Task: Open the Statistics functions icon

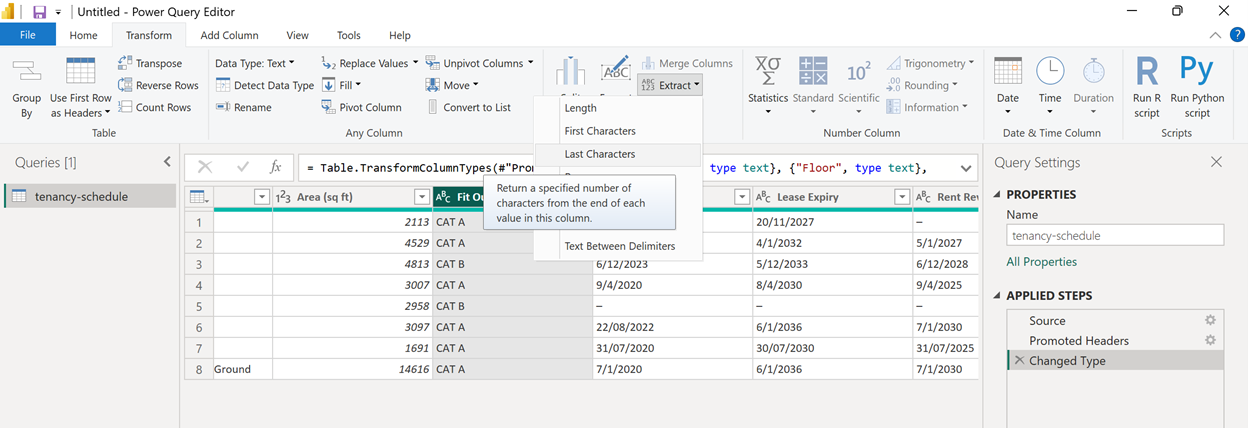Action: [768, 72]
